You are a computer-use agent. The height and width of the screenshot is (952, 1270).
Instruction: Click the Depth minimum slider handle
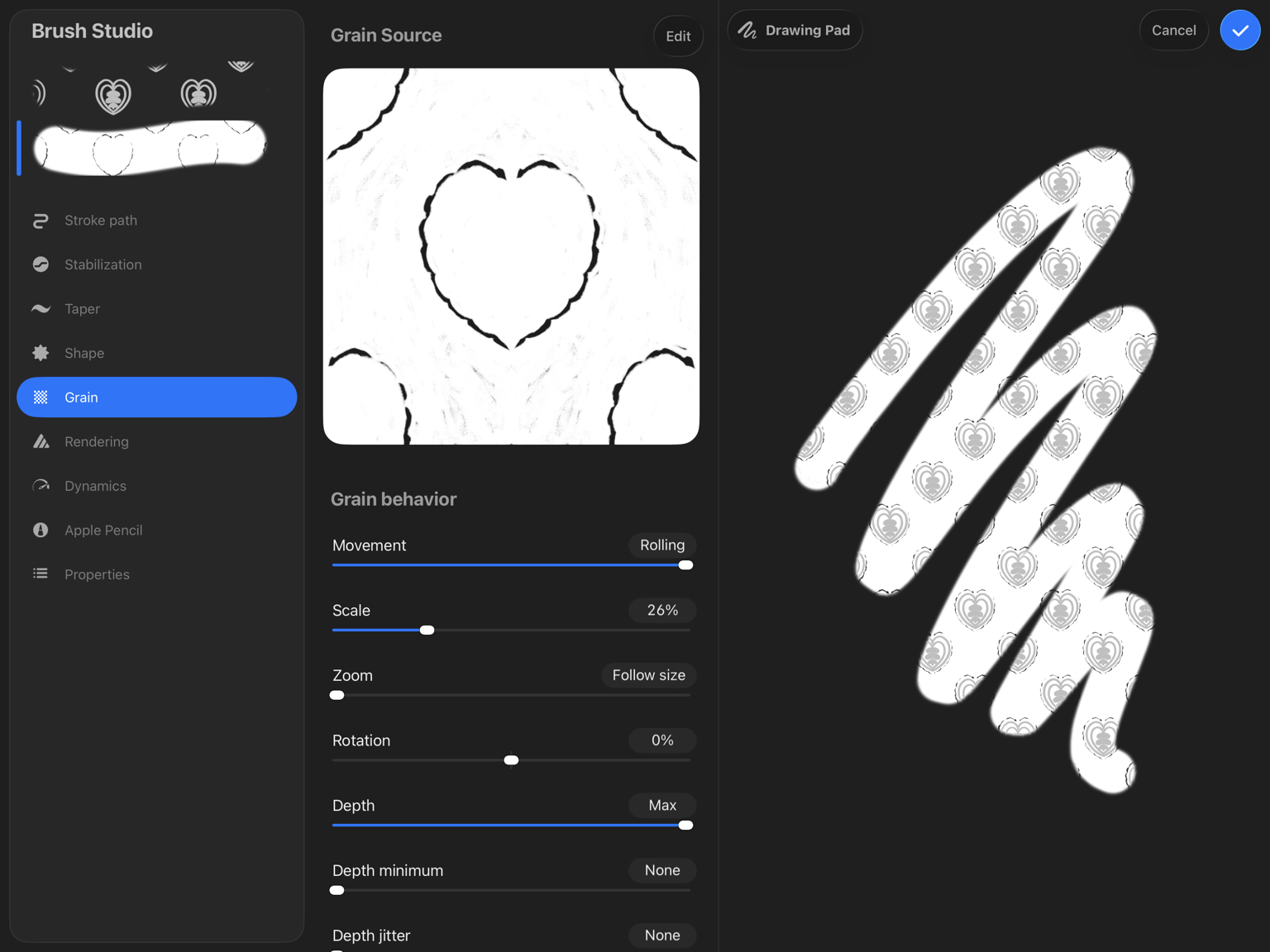click(x=337, y=890)
